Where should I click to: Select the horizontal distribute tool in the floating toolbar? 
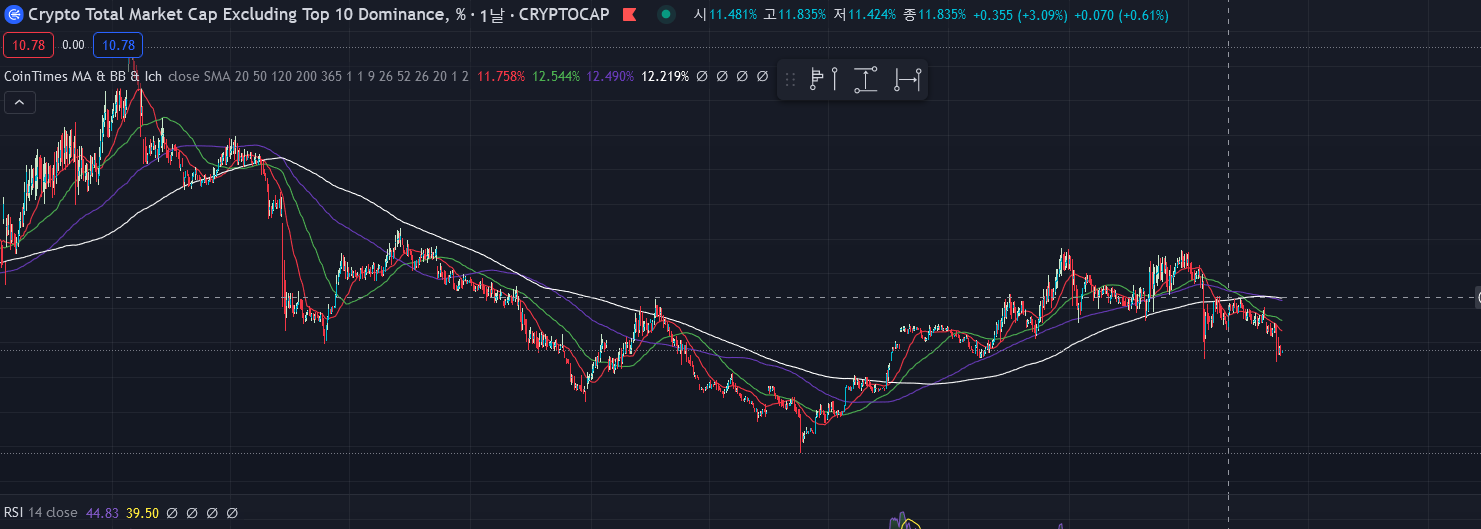pos(907,79)
